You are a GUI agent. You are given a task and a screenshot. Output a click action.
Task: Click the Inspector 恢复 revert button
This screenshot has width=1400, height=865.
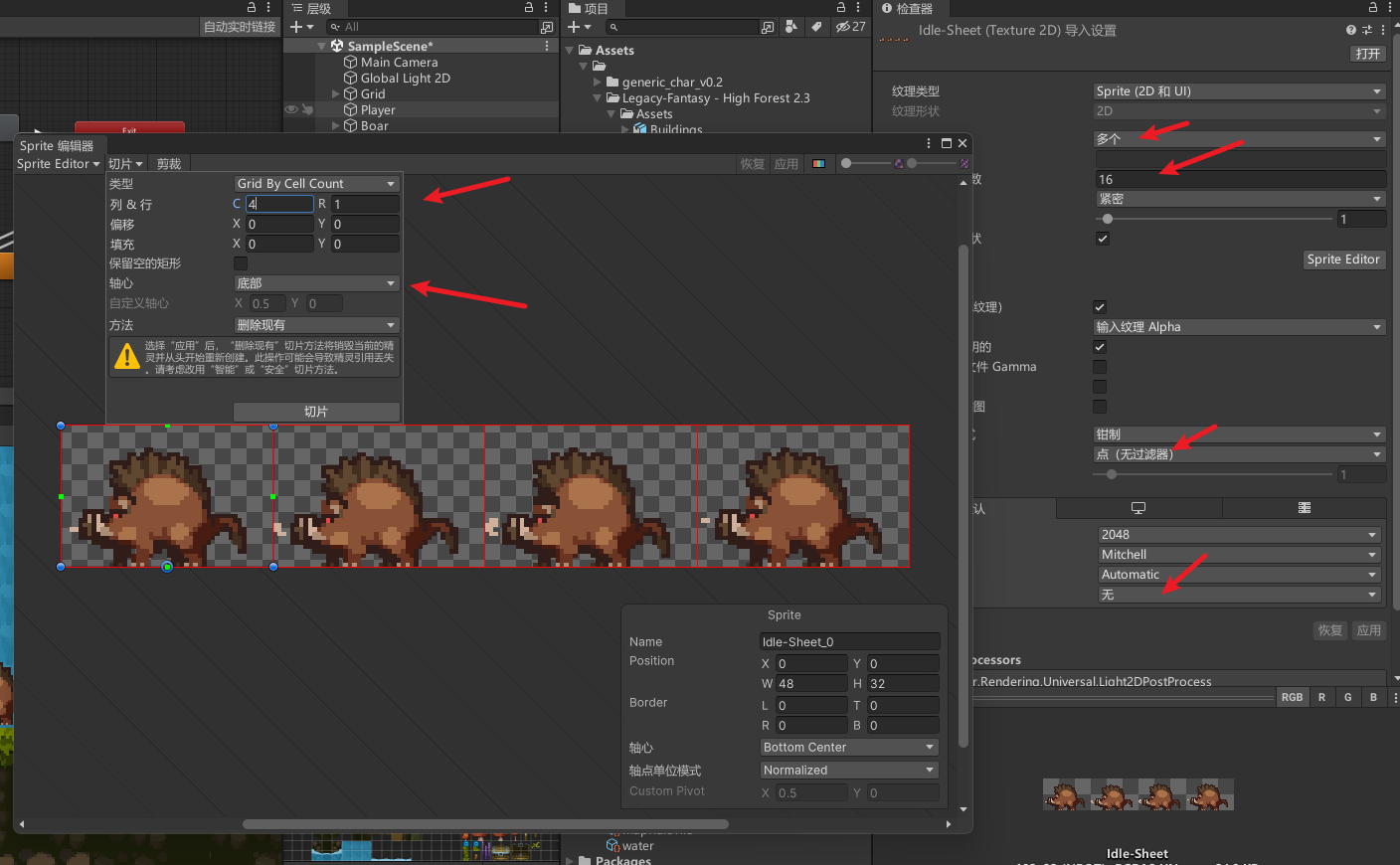coord(1330,630)
